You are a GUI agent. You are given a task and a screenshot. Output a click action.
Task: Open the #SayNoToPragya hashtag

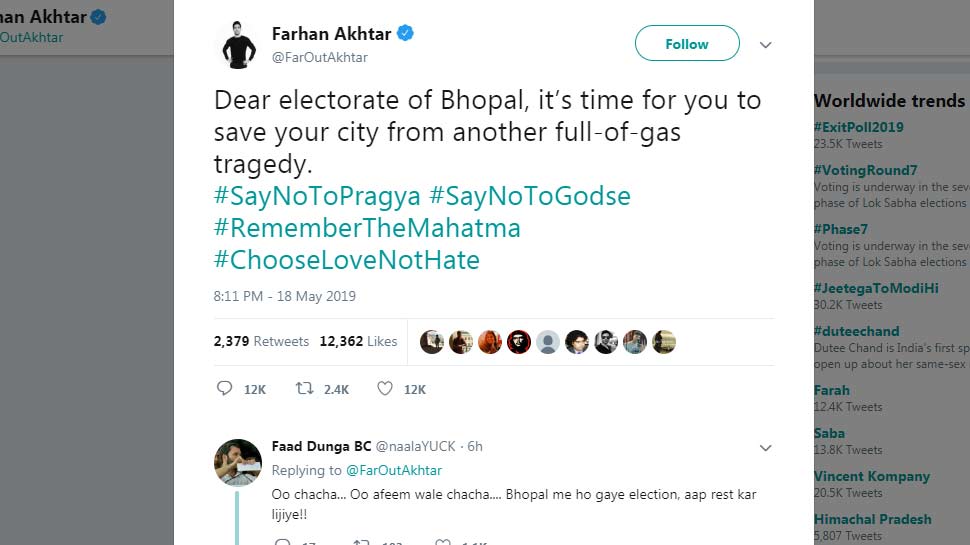(x=317, y=196)
